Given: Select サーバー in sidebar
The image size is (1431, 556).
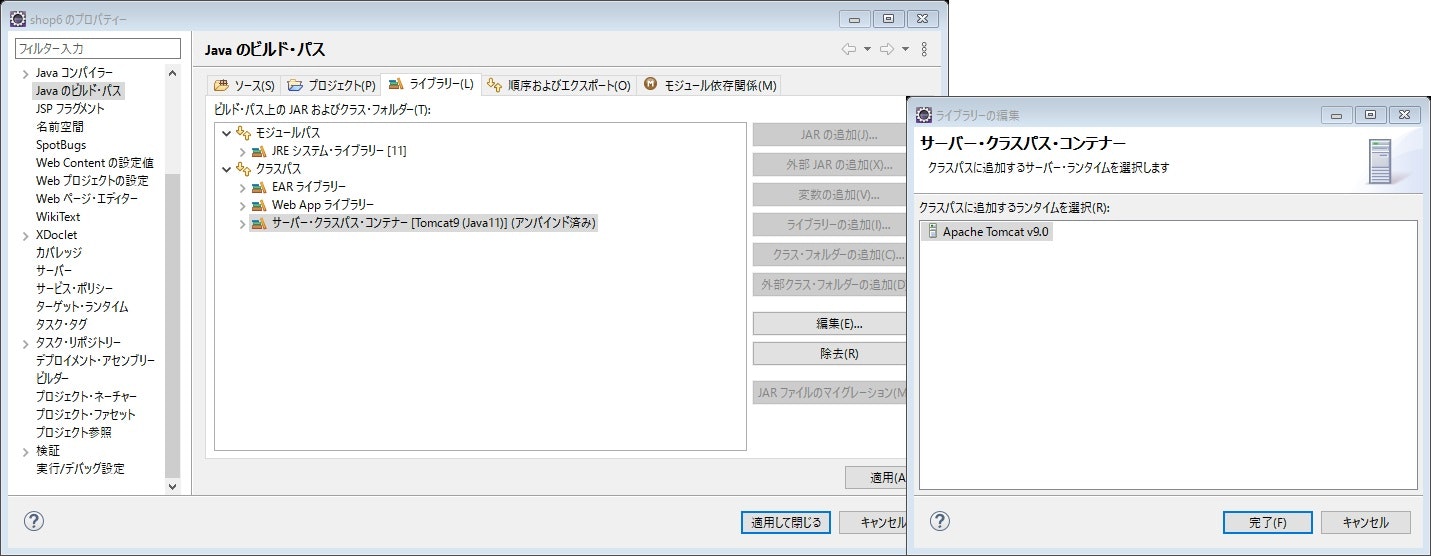Looking at the screenshot, I should tap(54, 271).
